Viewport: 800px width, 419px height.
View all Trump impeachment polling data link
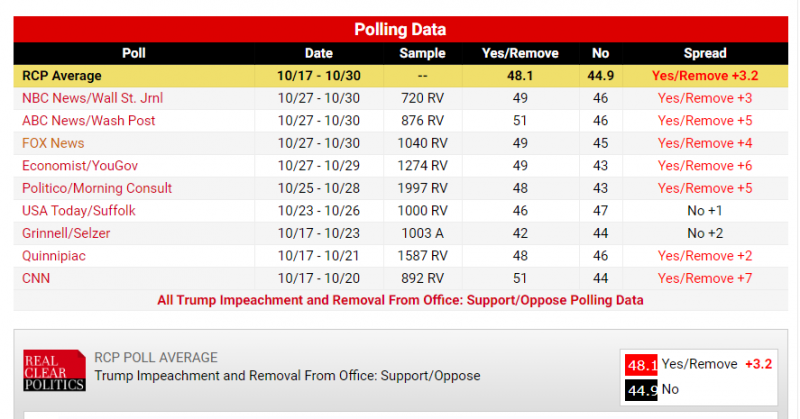click(400, 300)
